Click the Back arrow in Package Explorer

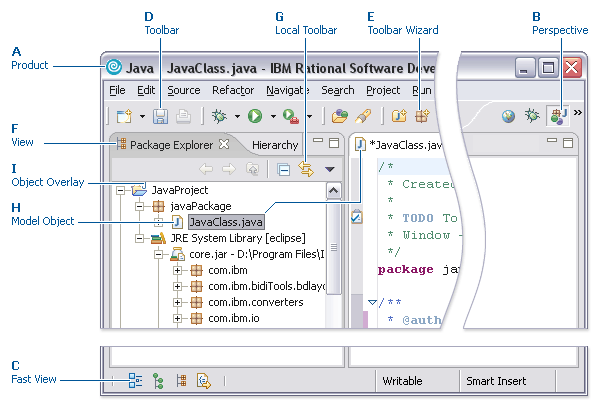pos(206,169)
